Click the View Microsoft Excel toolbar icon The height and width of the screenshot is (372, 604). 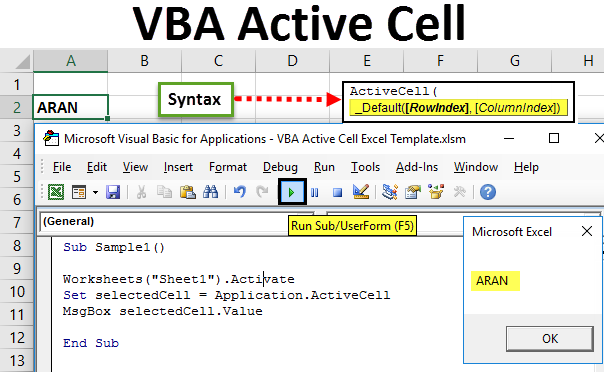pyautogui.click(x=56, y=192)
